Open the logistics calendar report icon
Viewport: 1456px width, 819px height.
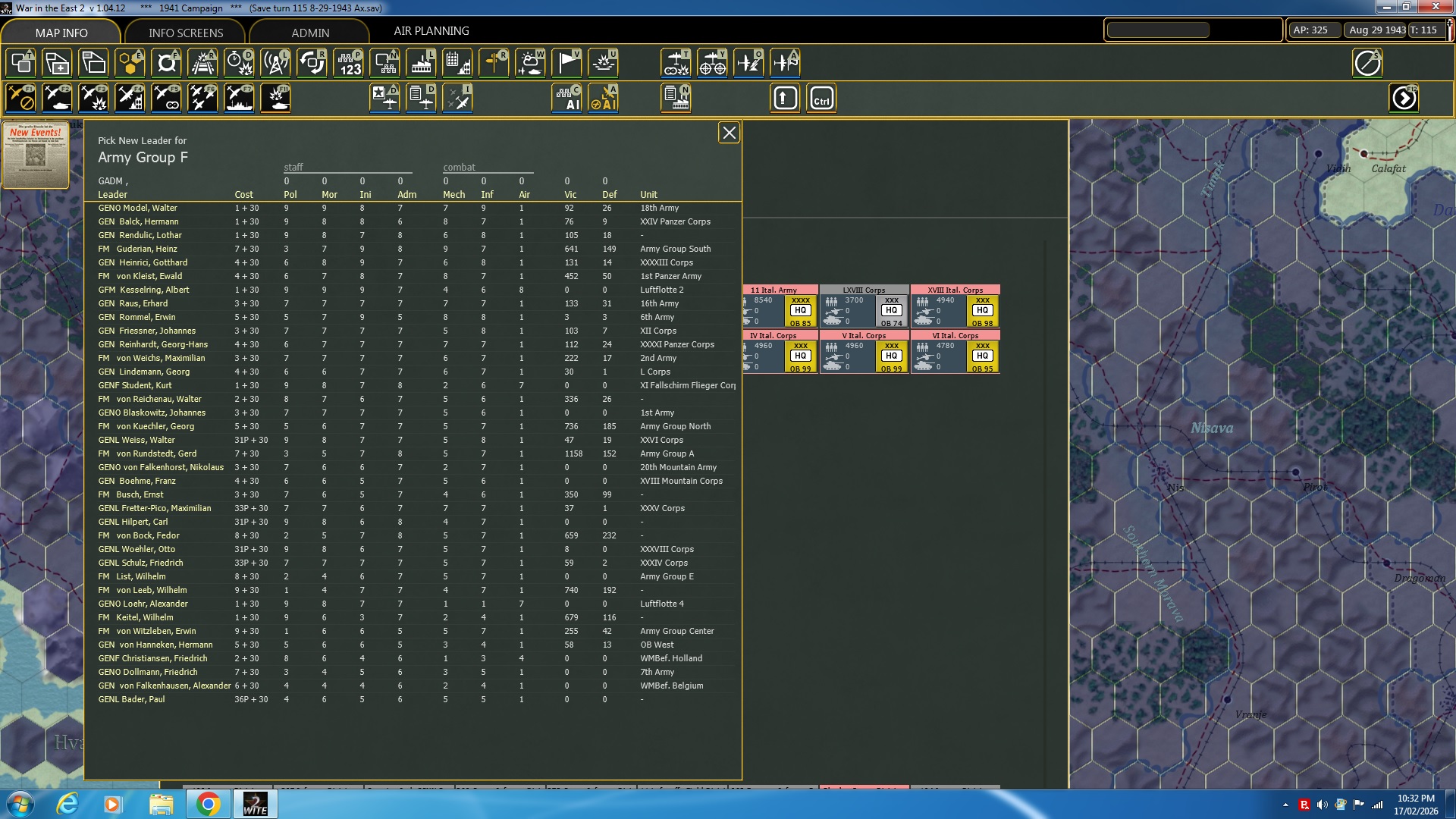pyautogui.click(x=457, y=63)
